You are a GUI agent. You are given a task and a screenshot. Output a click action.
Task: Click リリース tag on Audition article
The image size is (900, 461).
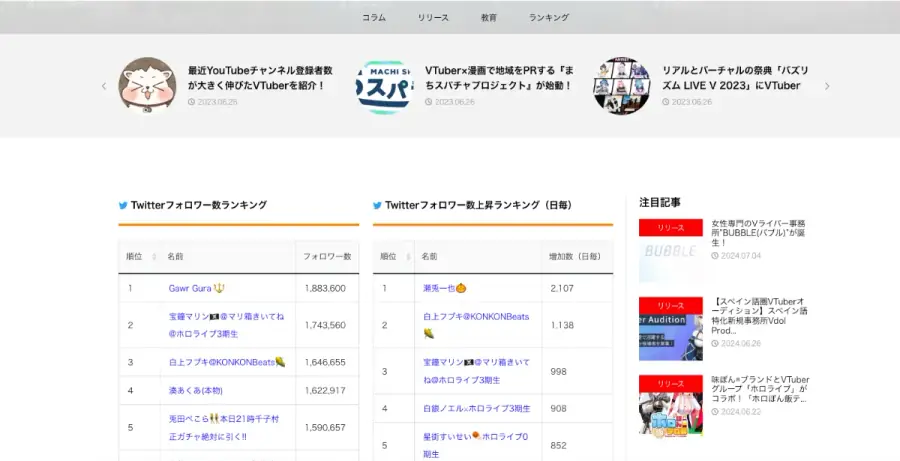point(671,305)
